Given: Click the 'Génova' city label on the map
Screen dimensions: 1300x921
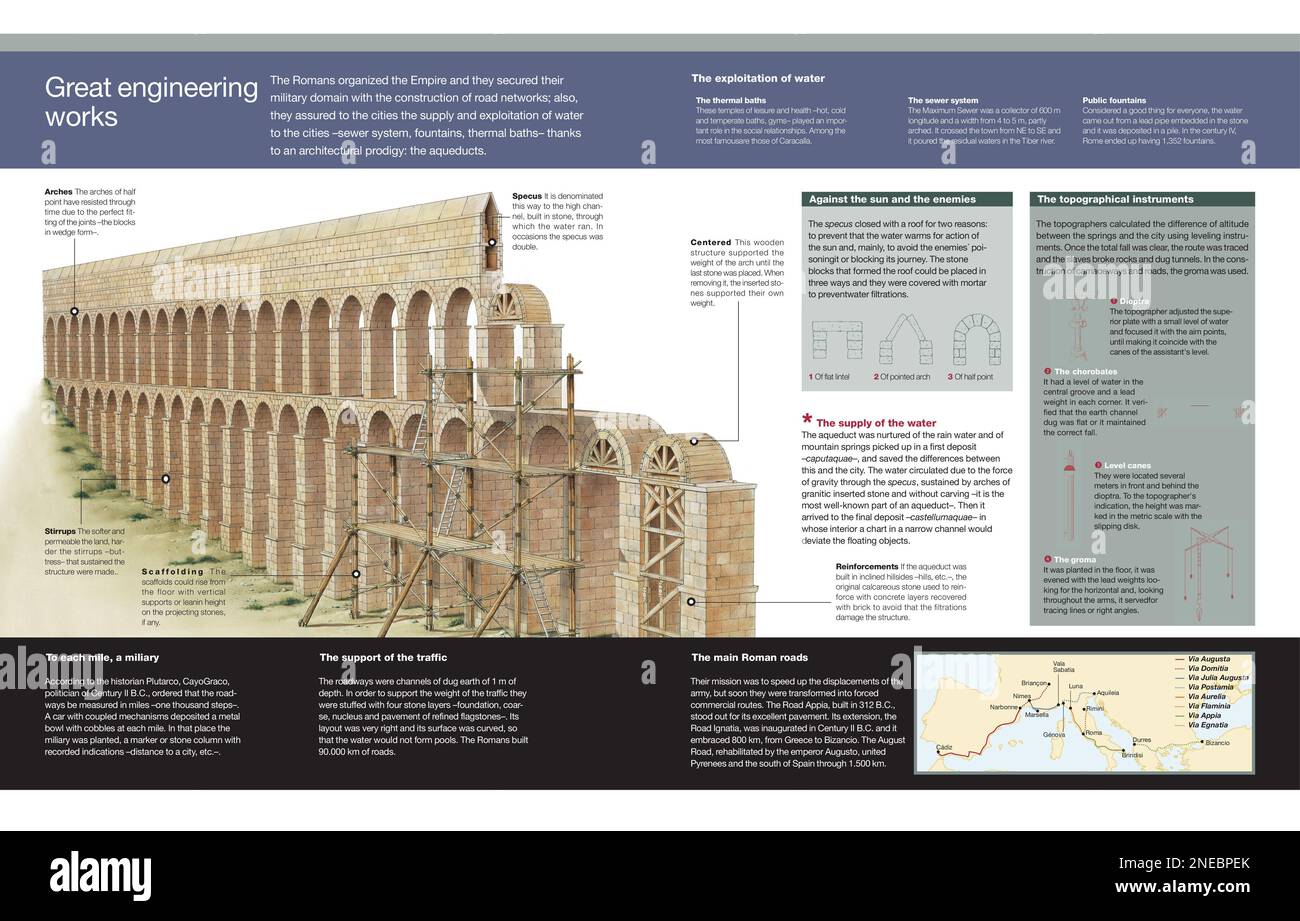Looking at the screenshot, I should coord(1054,734).
